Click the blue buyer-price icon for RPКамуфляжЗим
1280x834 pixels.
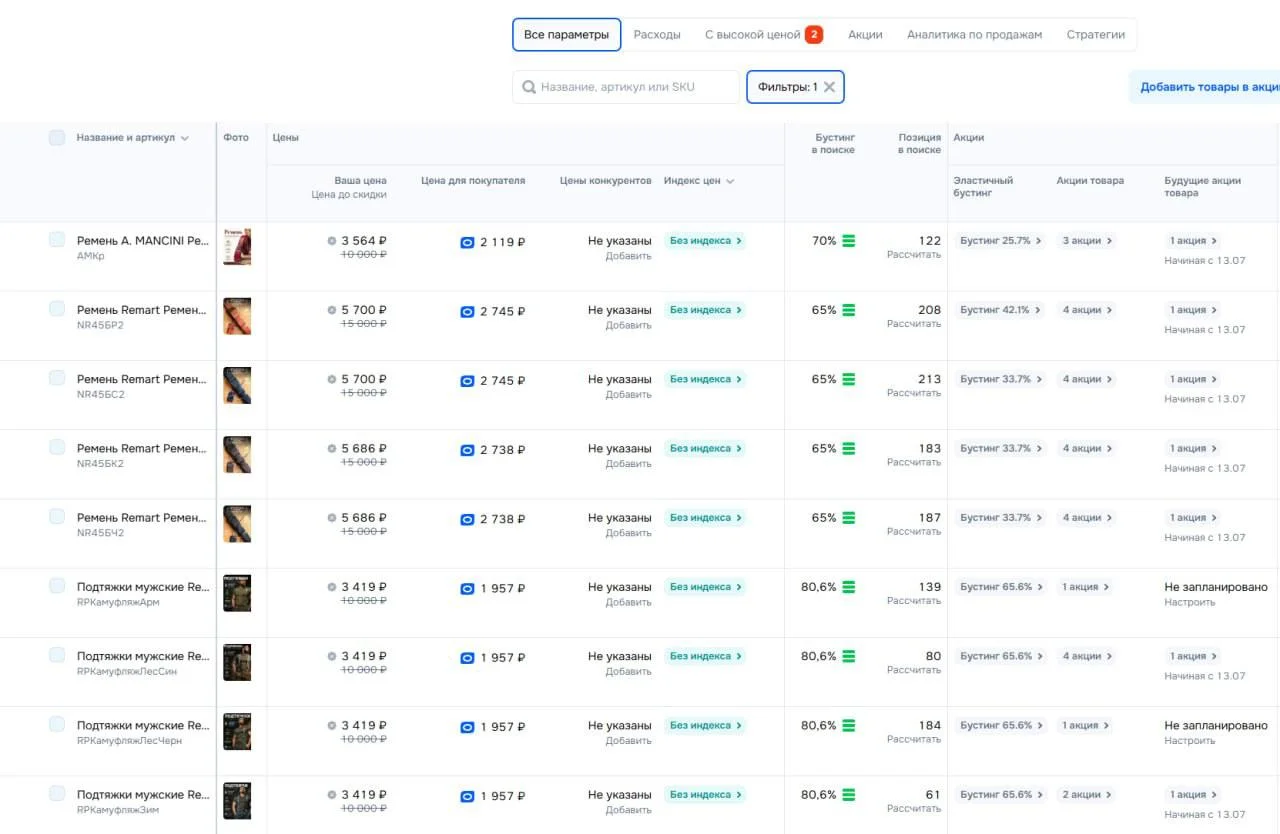pos(467,797)
